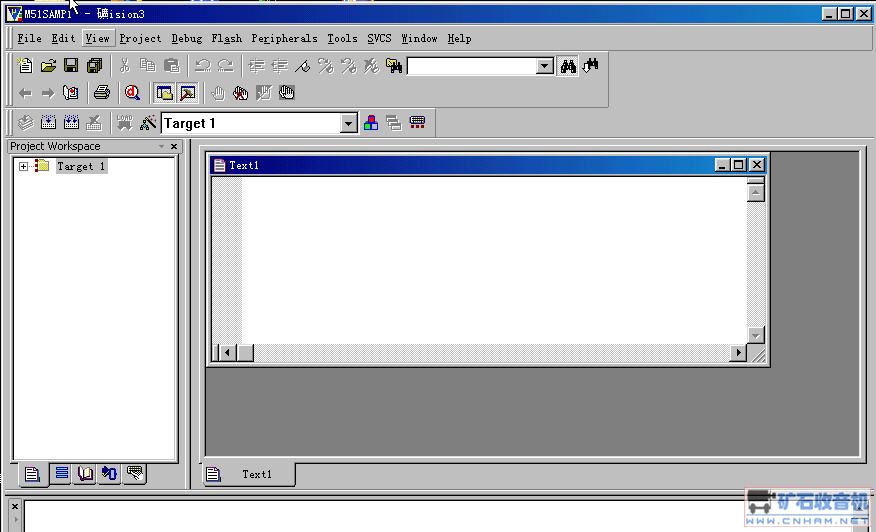Start debug session with red d icon
876x532 pixels.
[x=132, y=93]
